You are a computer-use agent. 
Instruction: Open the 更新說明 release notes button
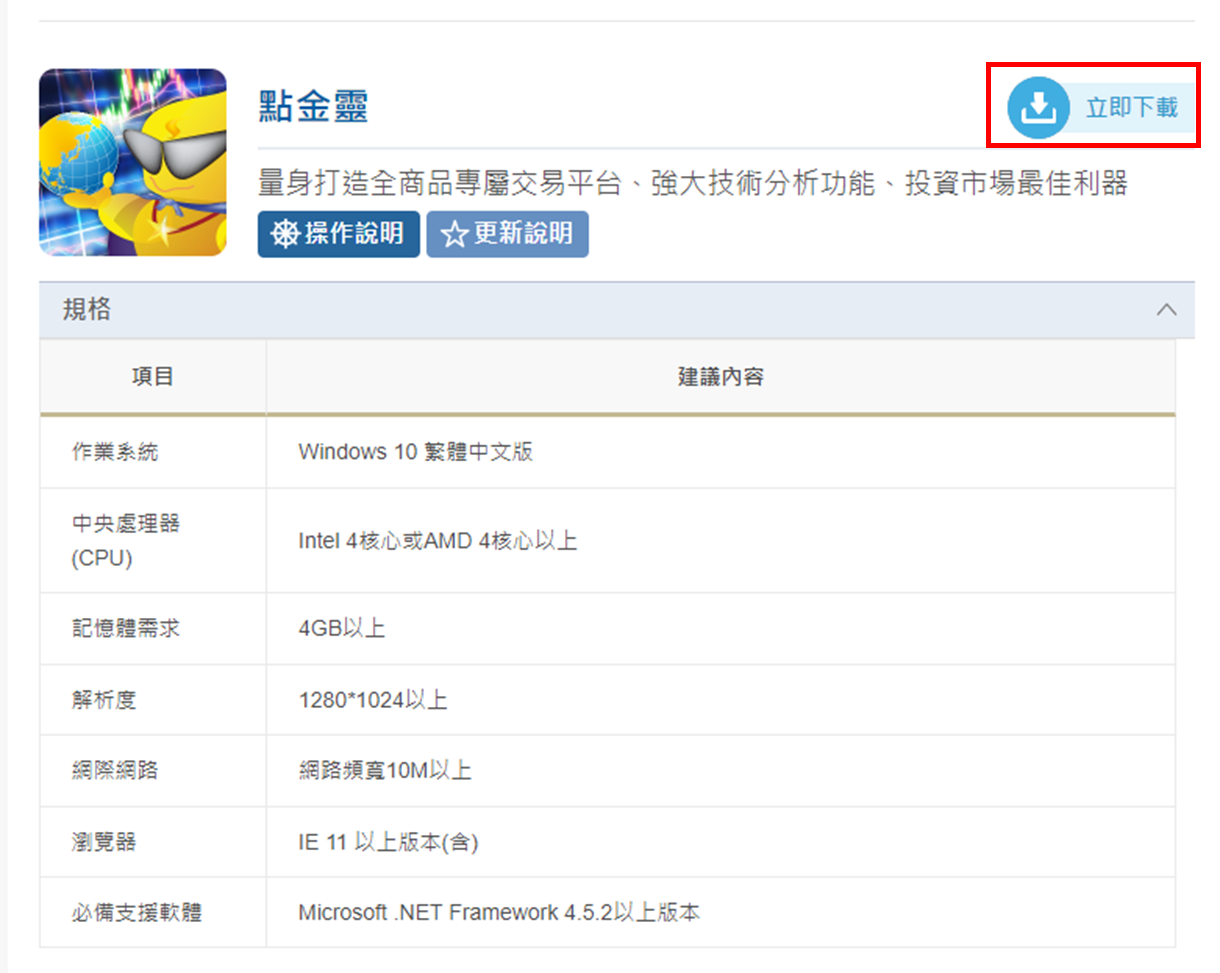coord(507,234)
